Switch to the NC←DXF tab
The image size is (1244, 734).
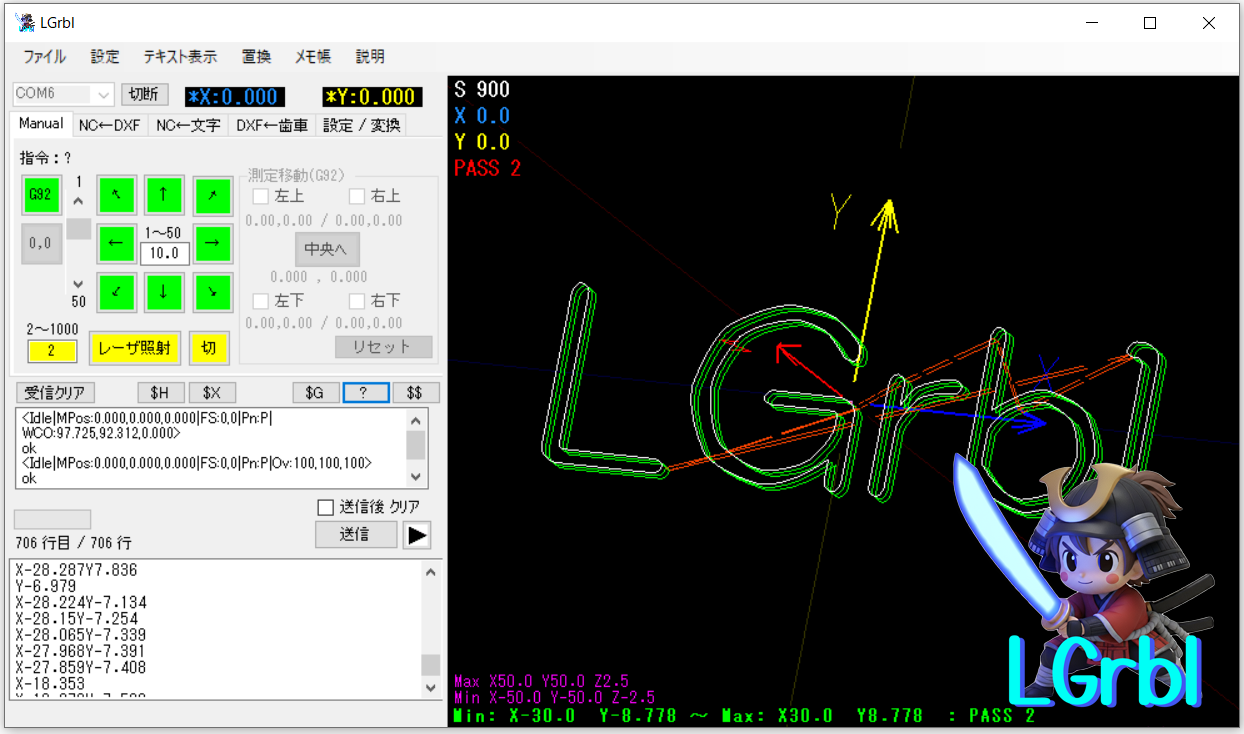pyautogui.click(x=109, y=125)
